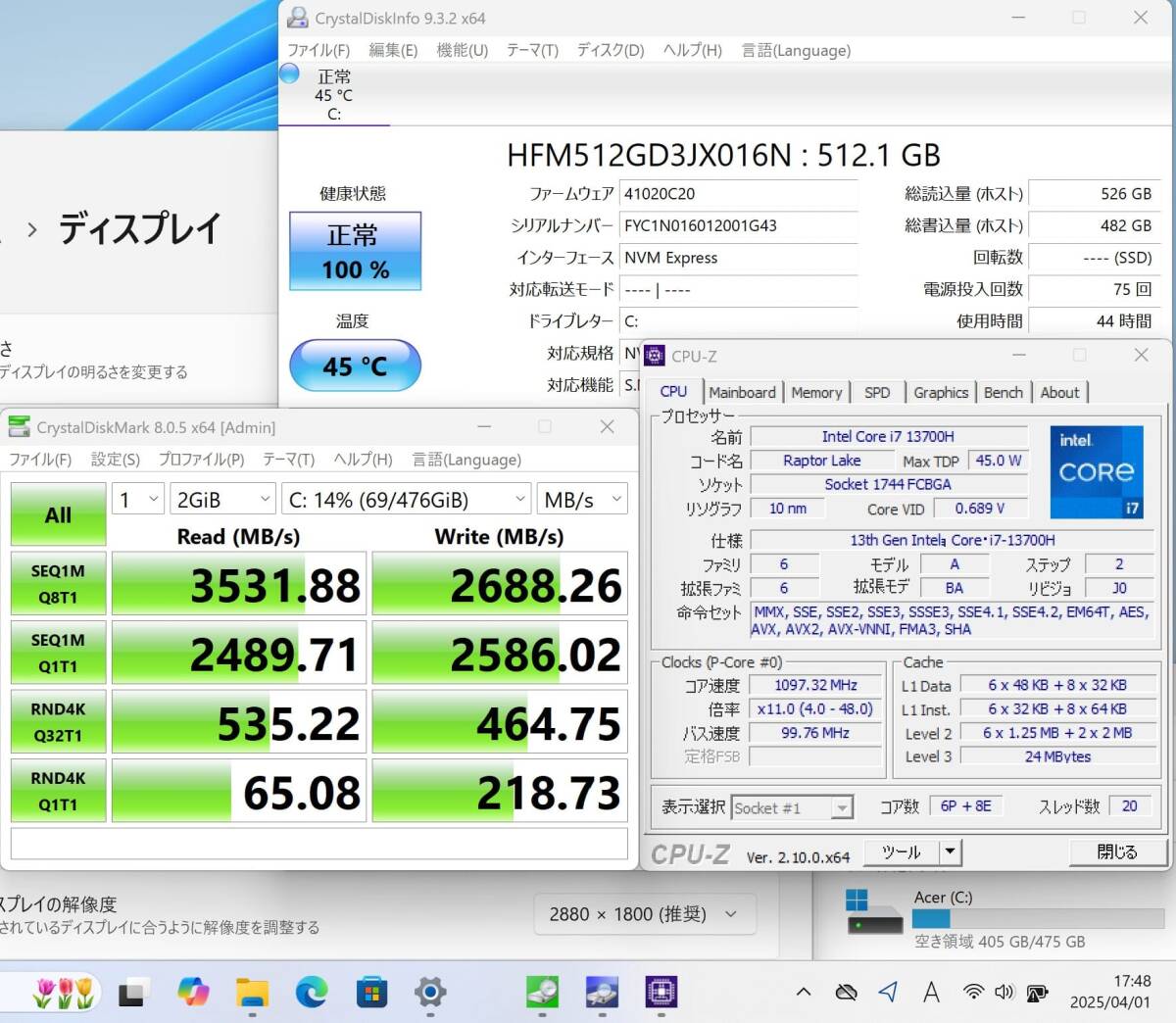Open Widgets tulip icon on taskbar
Screen dimensions: 1176x1023
64,993
